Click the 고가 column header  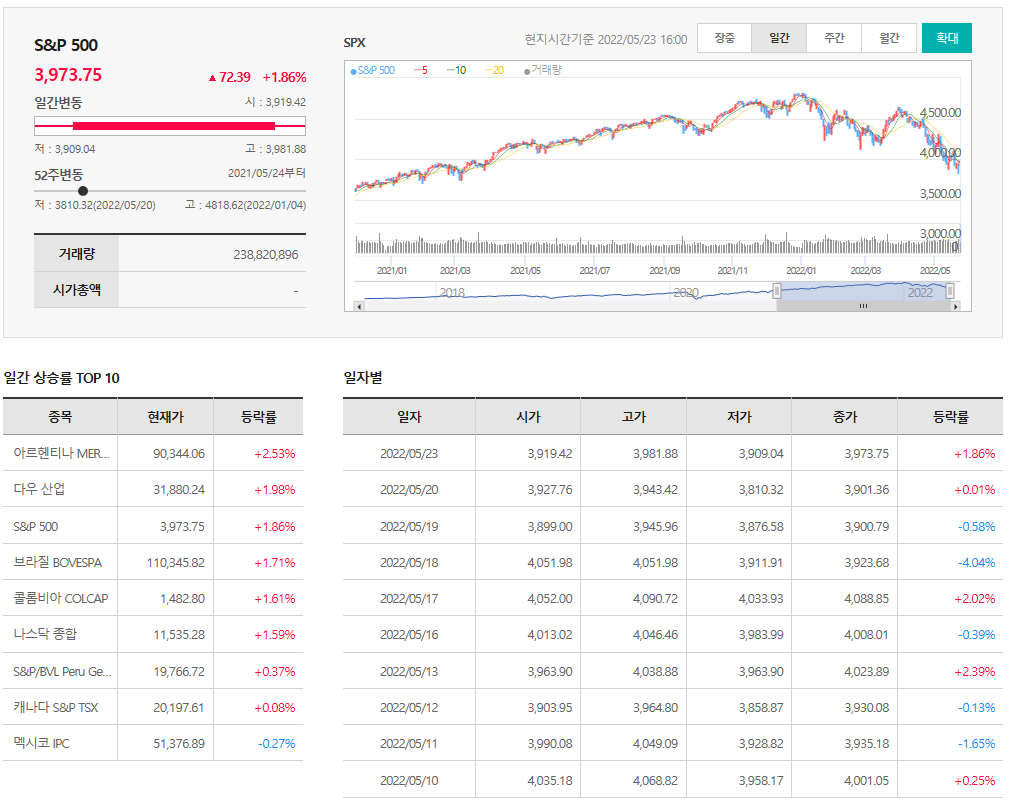(x=634, y=417)
